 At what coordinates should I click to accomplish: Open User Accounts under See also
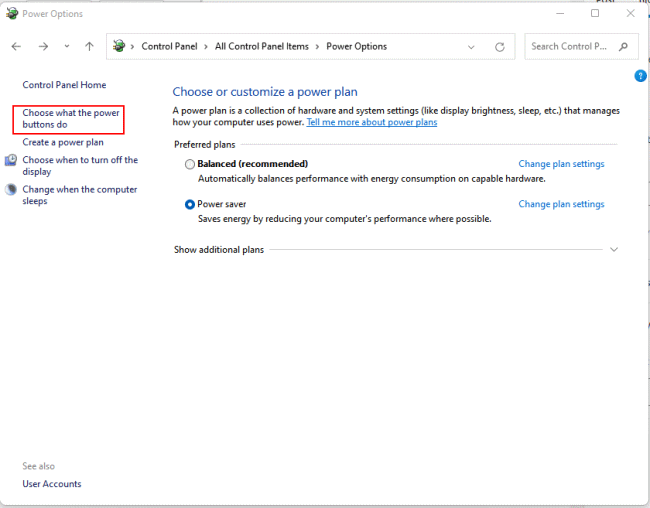(52, 484)
